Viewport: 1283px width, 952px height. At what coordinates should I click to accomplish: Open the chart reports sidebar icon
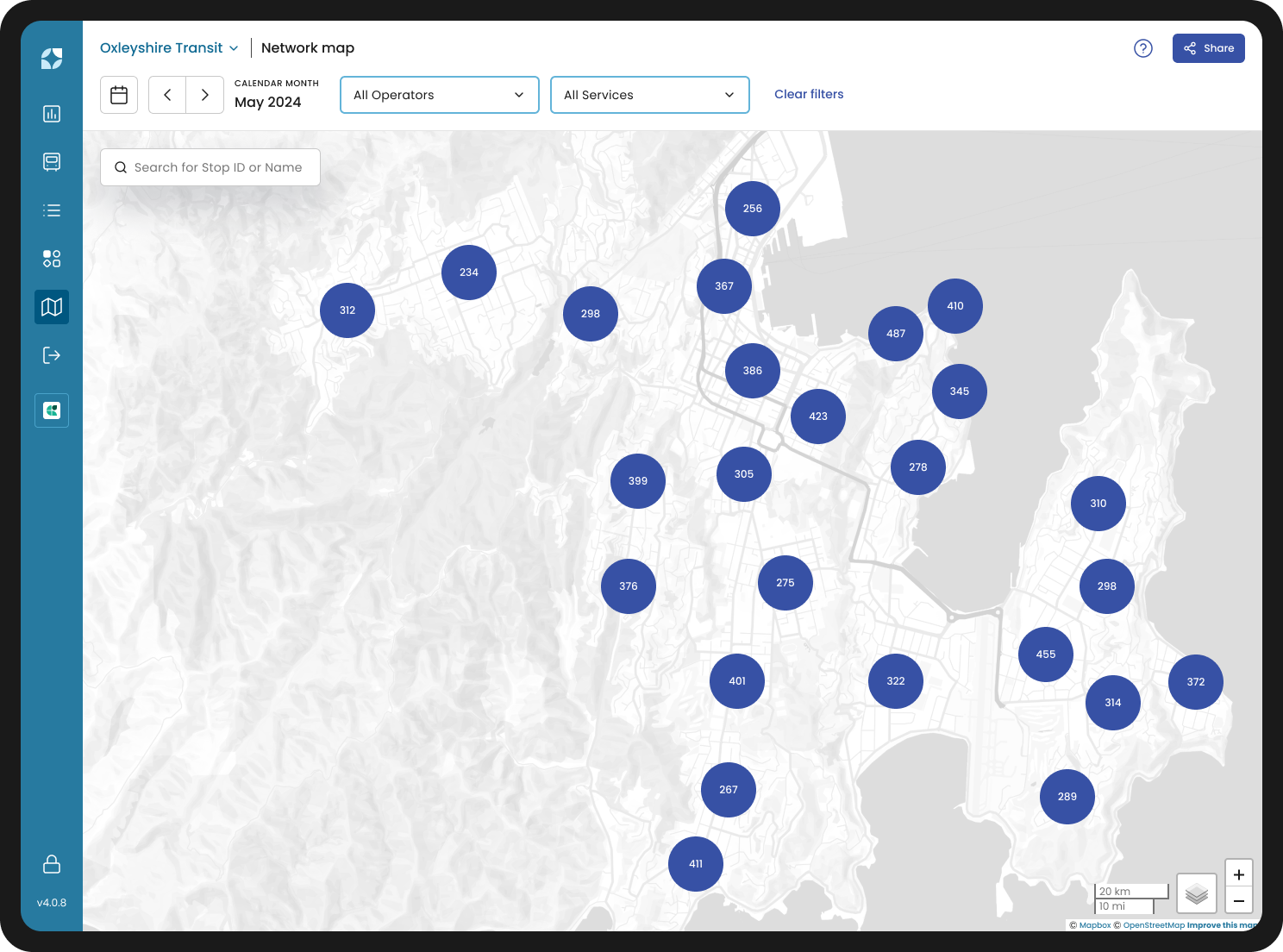(x=52, y=114)
